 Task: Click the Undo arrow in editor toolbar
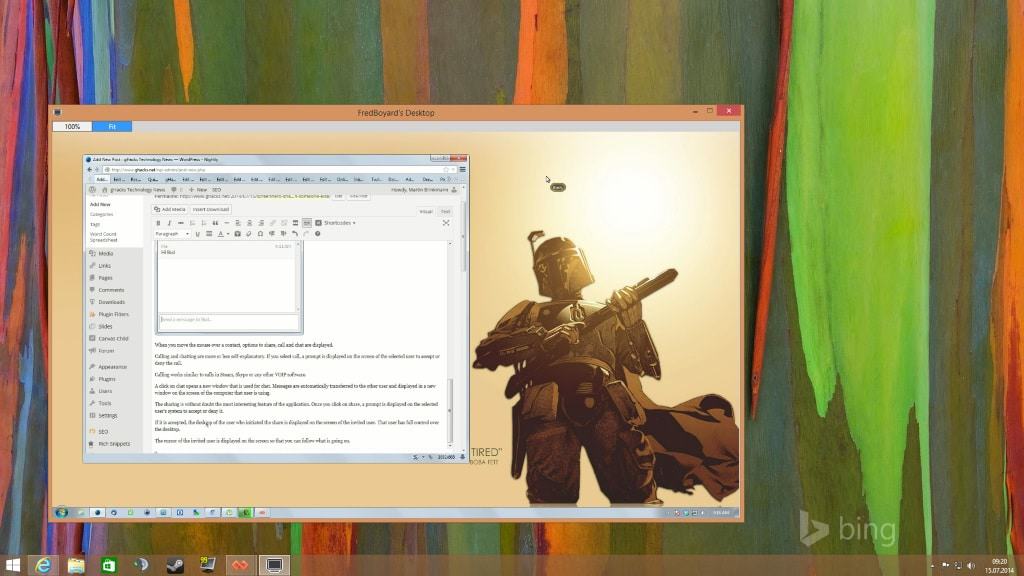(x=295, y=234)
